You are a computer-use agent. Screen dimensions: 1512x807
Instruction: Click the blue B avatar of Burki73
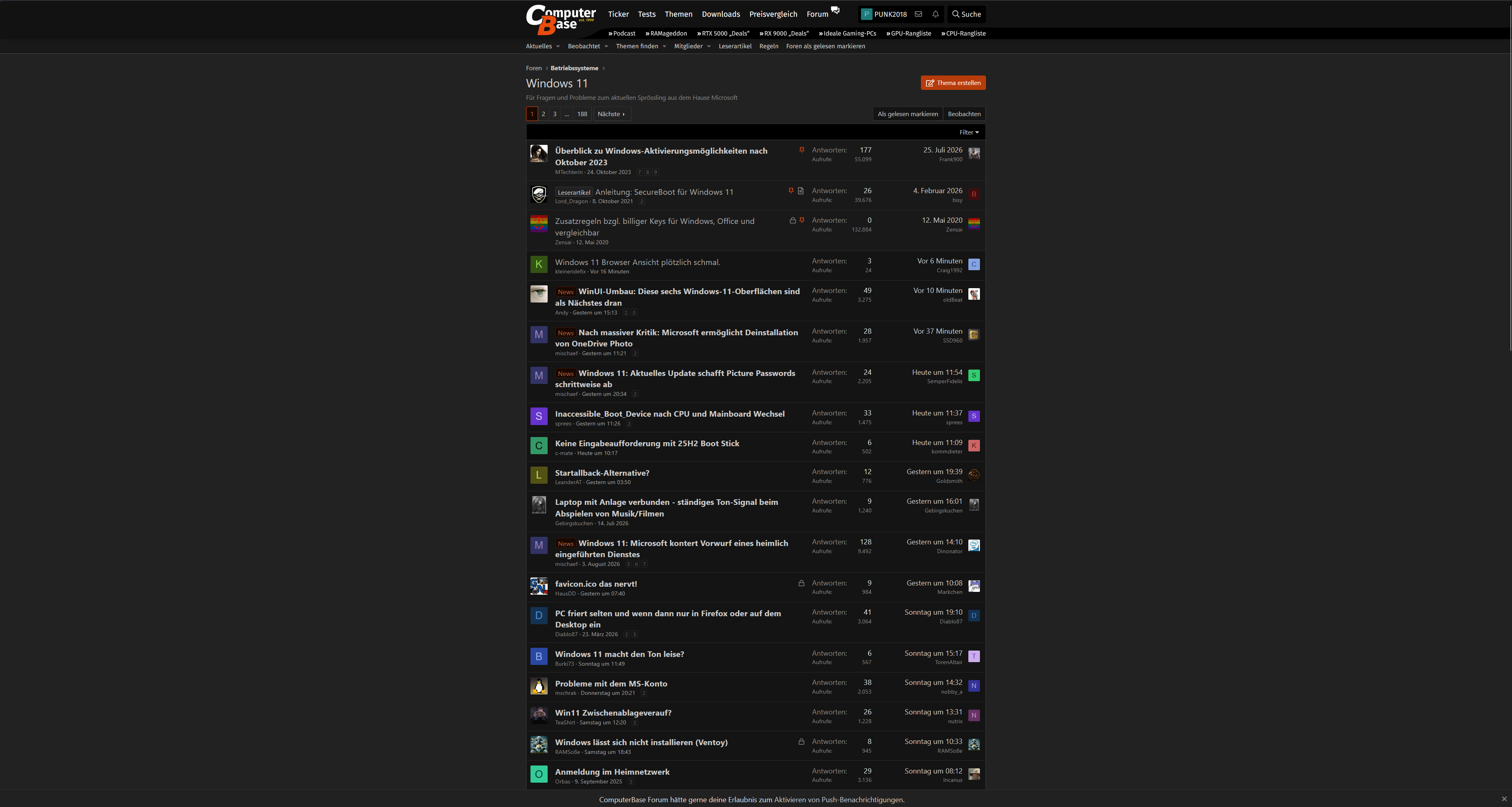click(x=539, y=656)
